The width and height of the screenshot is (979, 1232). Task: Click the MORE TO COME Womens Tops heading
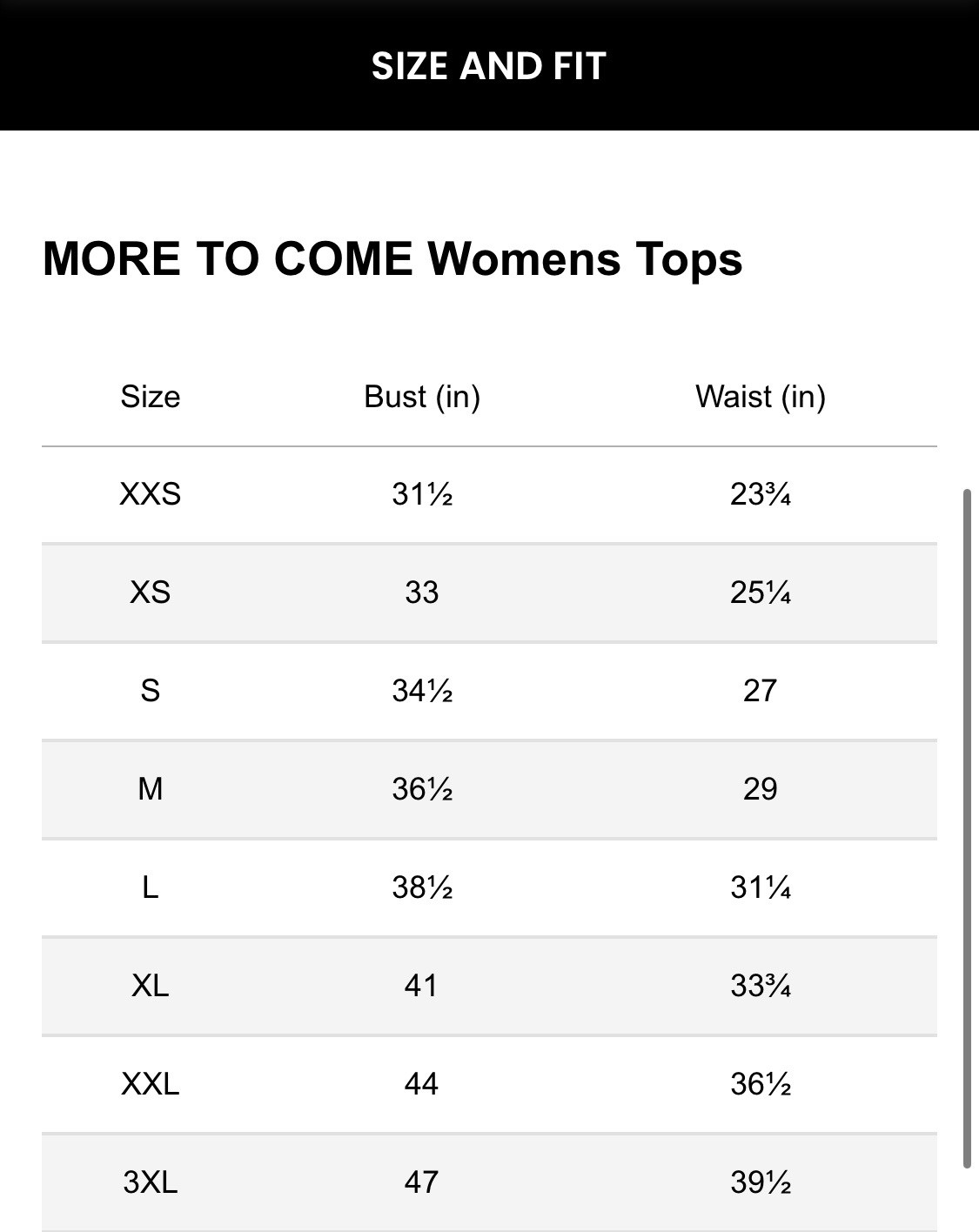click(x=392, y=258)
